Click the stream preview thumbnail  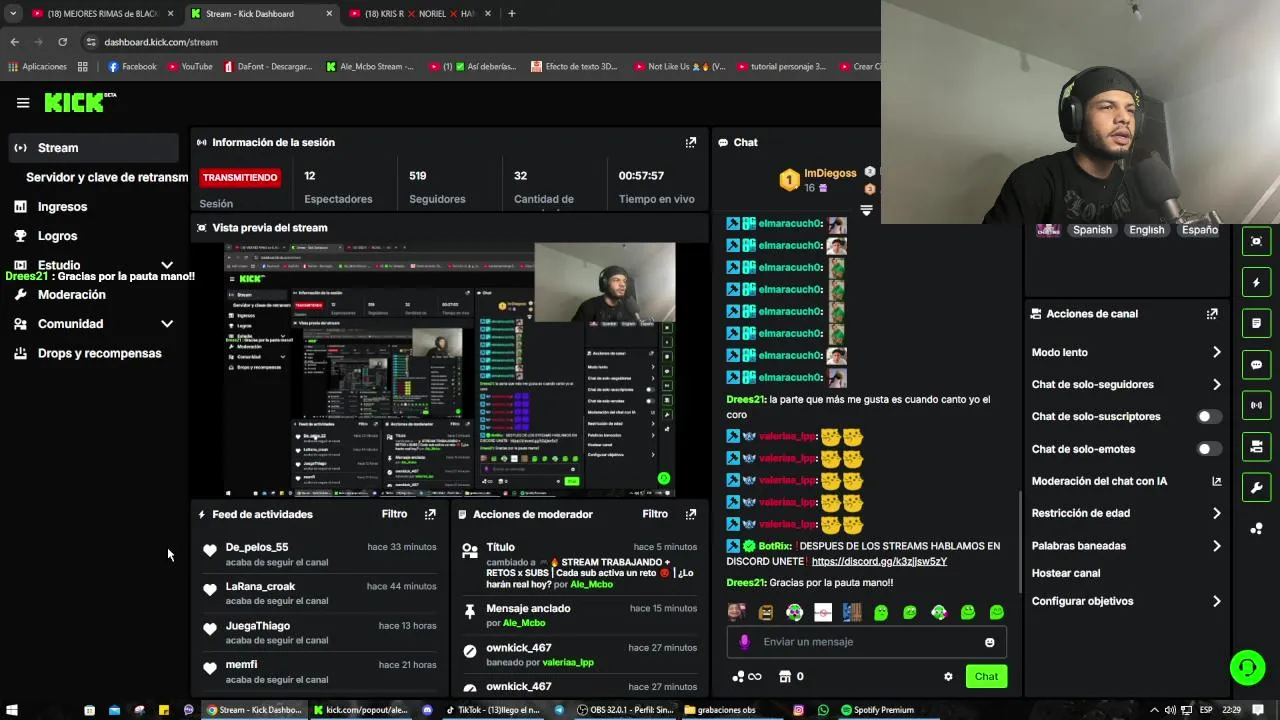coord(450,369)
